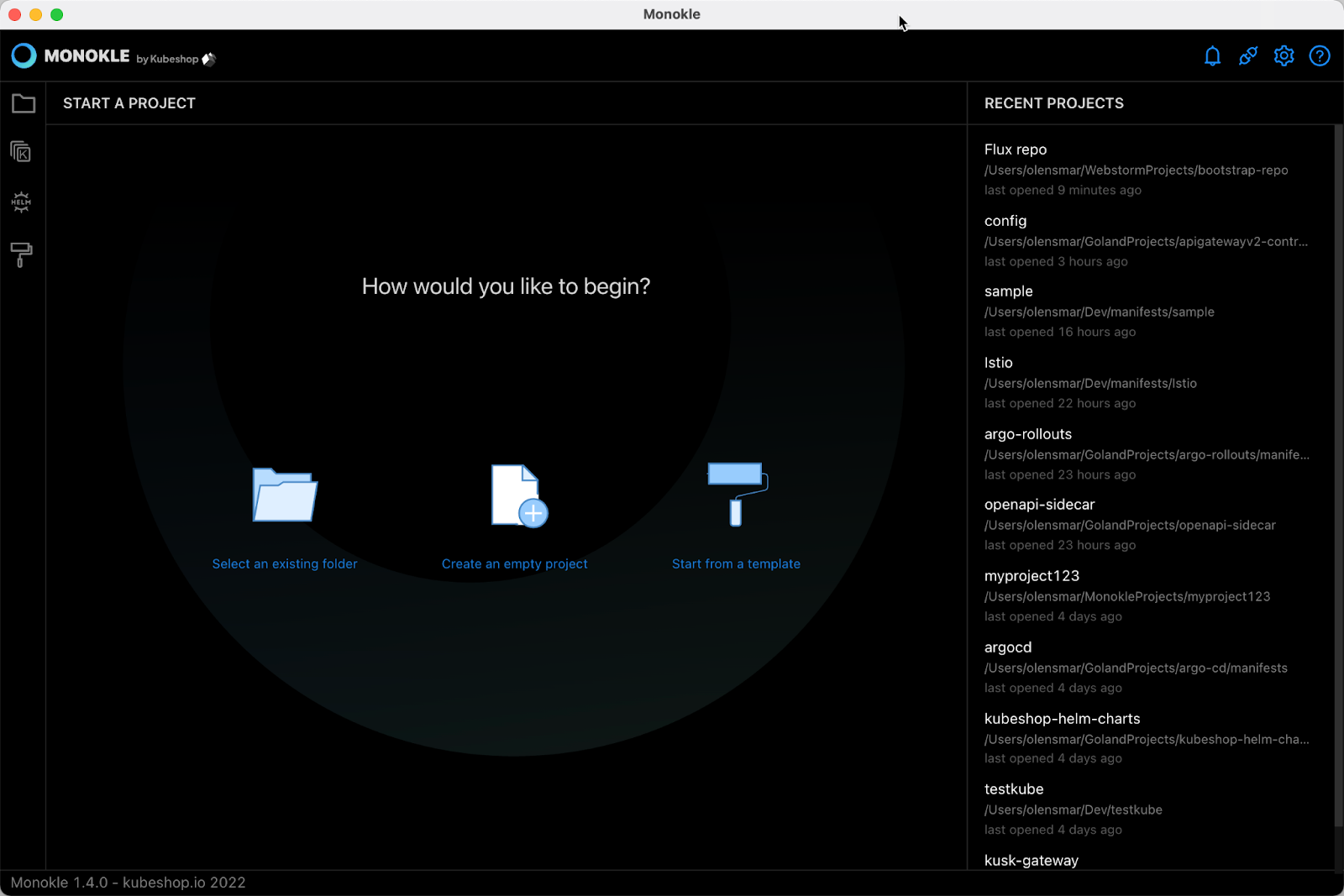
Task: Open the Istio recent project
Action: [x=999, y=363]
